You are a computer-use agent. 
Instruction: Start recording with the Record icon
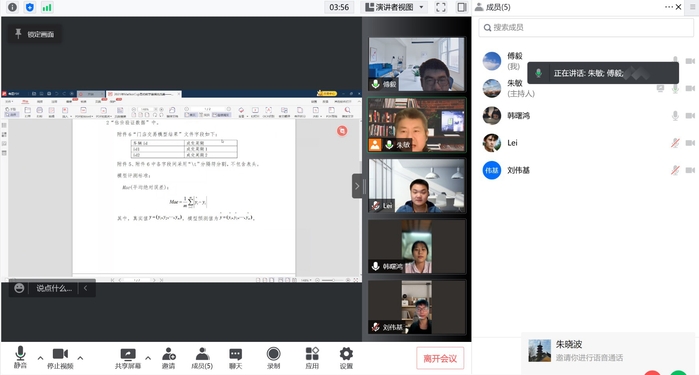tap(273, 358)
